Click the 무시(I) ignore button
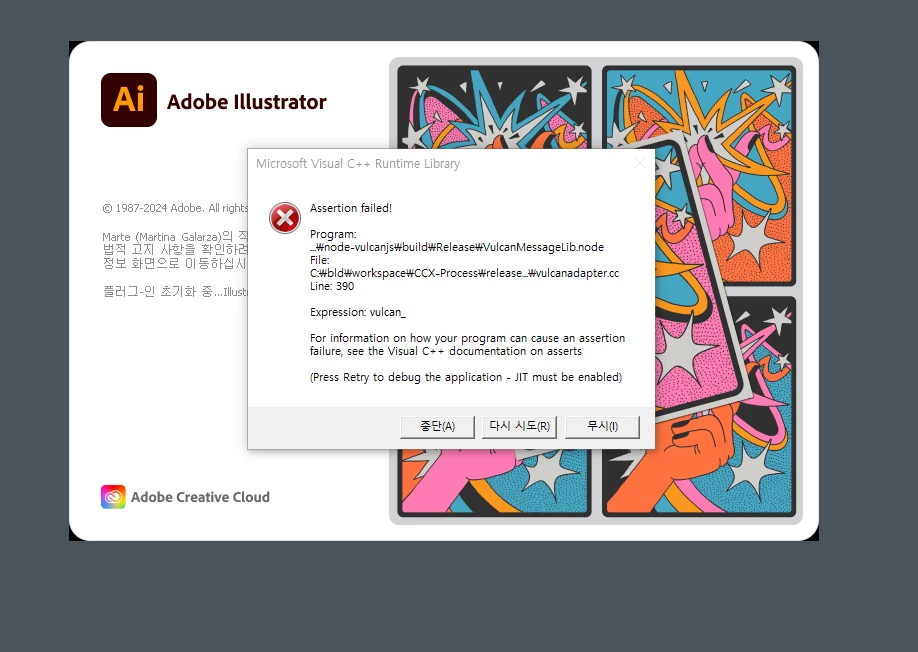Image resolution: width=918 pixels, height=652 pixels. (602, 427)
